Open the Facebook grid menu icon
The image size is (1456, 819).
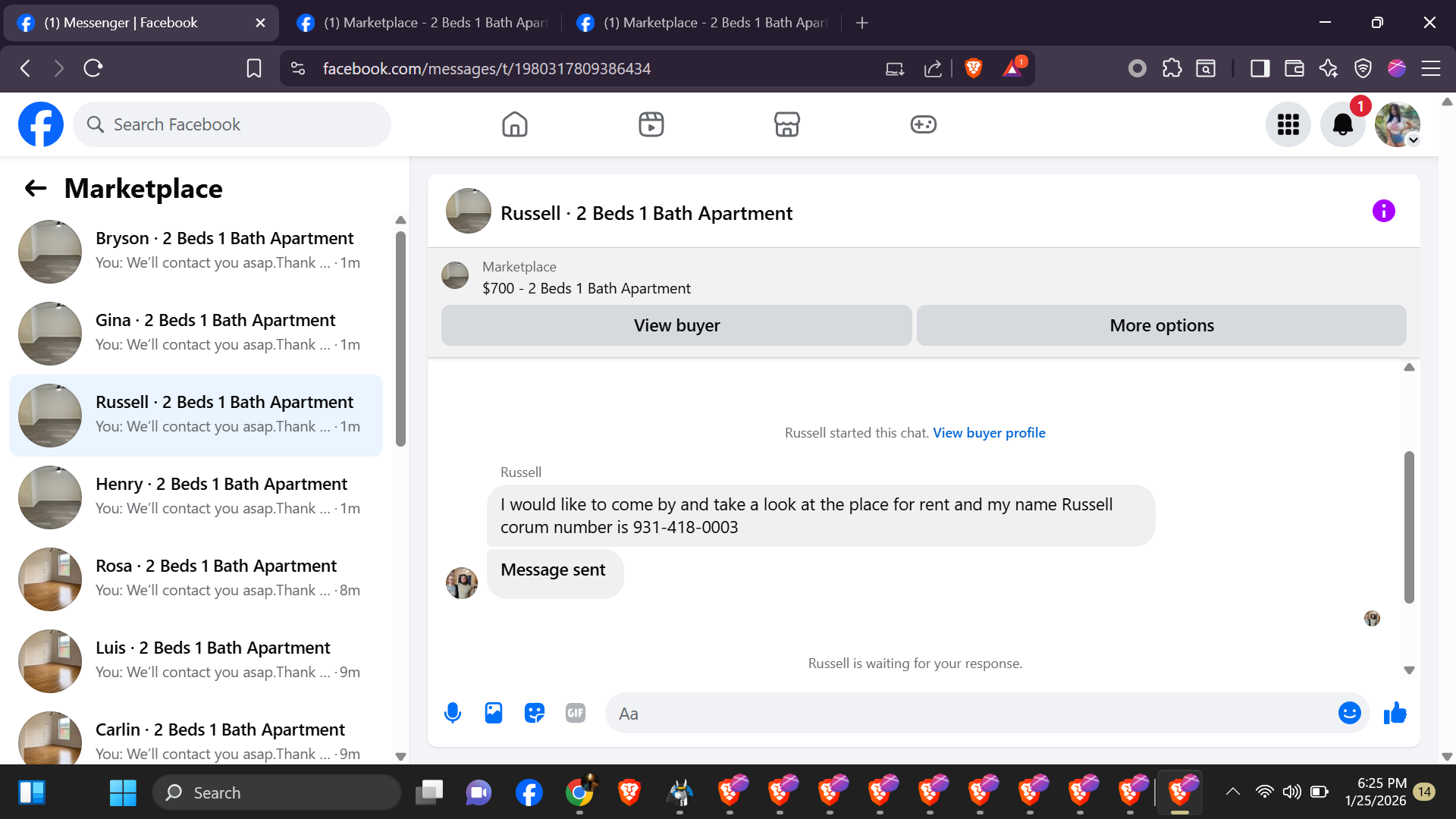click(x=1288, y=124)
